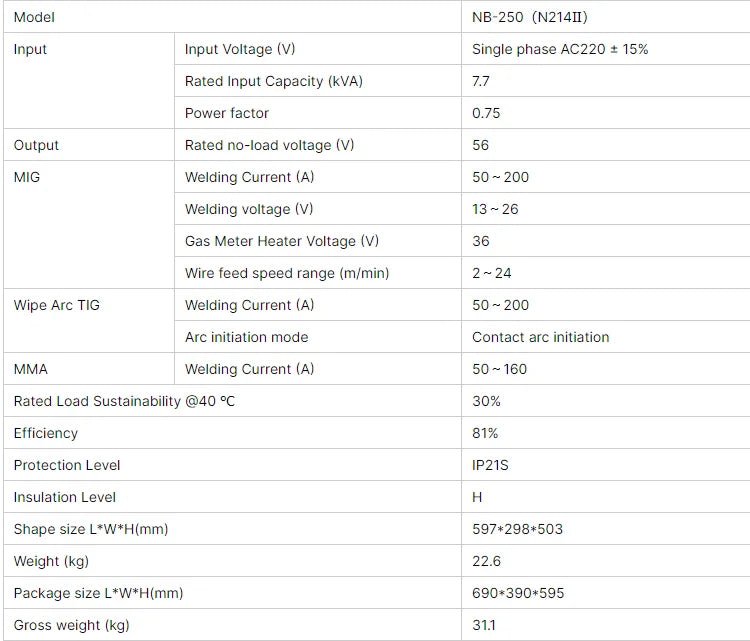
Task: Click the Rated Load Sustainability @40 °C label
Action: click(125, 401)
